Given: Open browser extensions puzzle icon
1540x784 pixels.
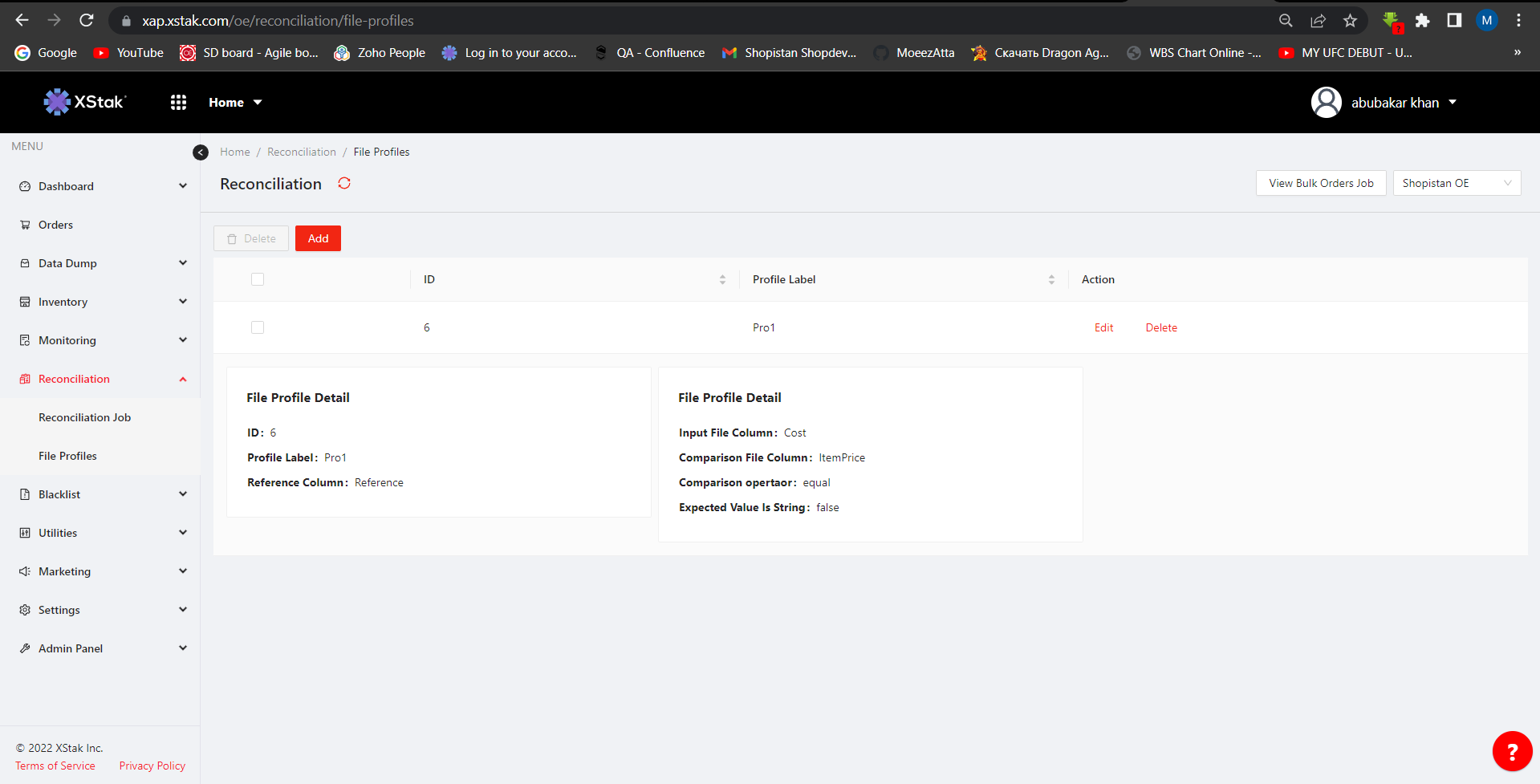Looking at the screenshot, I should pyautogui.click(x=1422, y=21).
